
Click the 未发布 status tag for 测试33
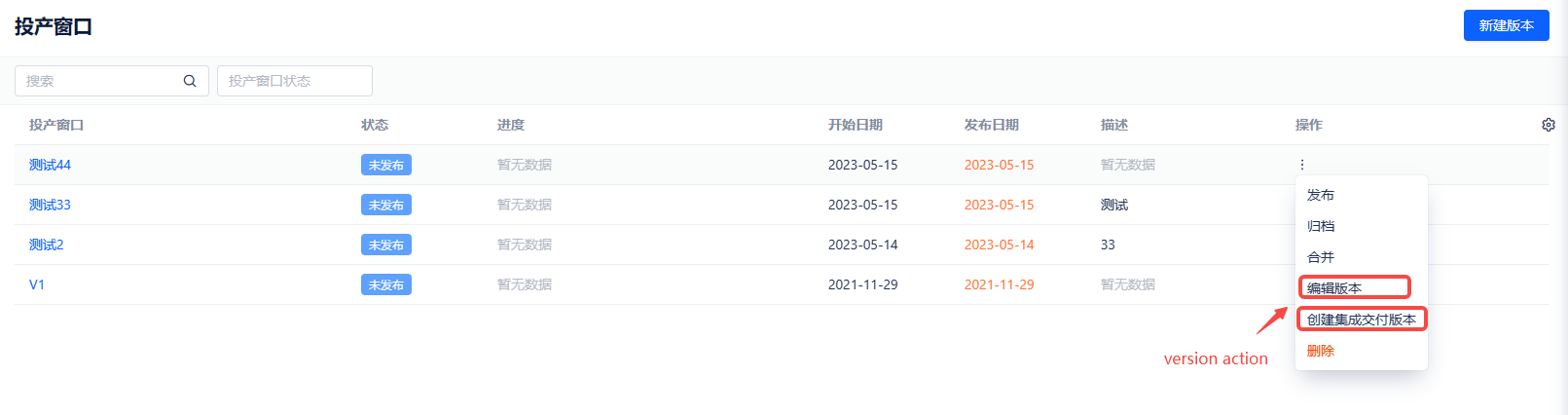[385, 205]
